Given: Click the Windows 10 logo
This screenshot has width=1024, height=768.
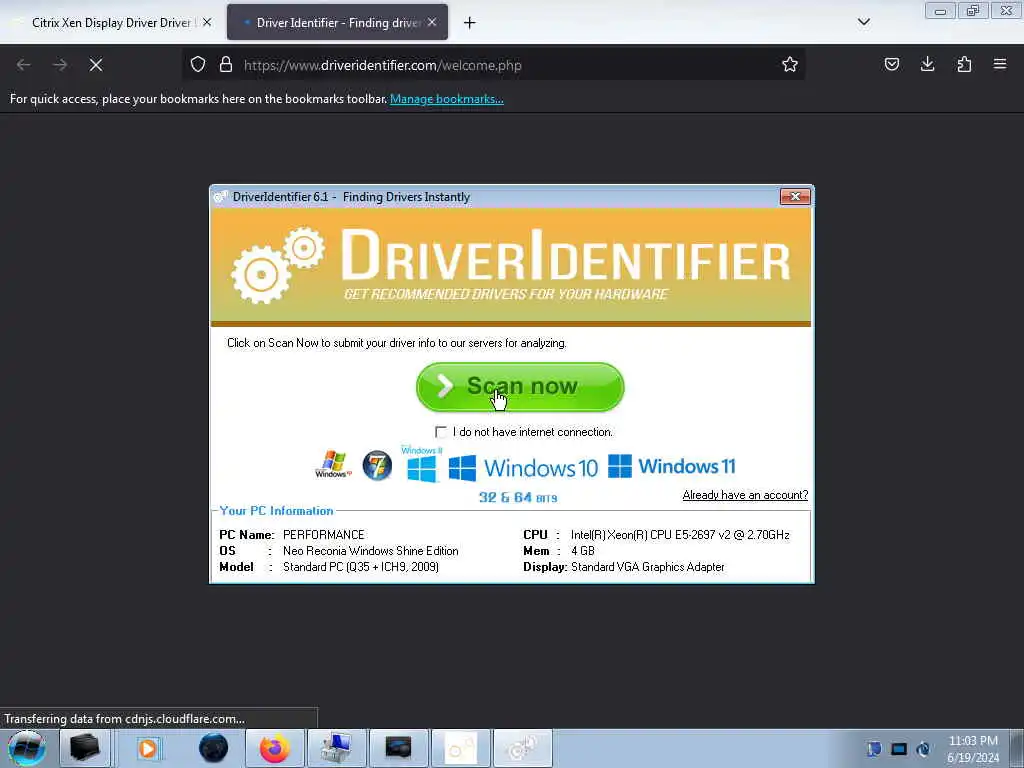Looking at the screenshot, I should 523,468.
